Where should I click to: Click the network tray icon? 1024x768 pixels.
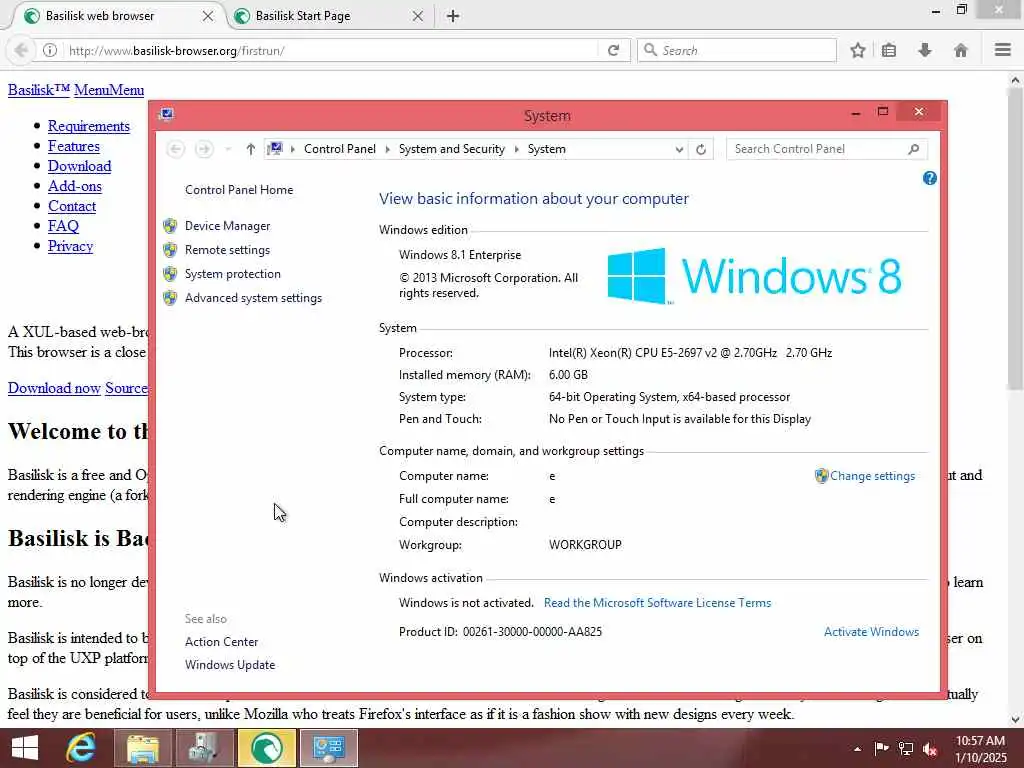click(x=906, y=748)
